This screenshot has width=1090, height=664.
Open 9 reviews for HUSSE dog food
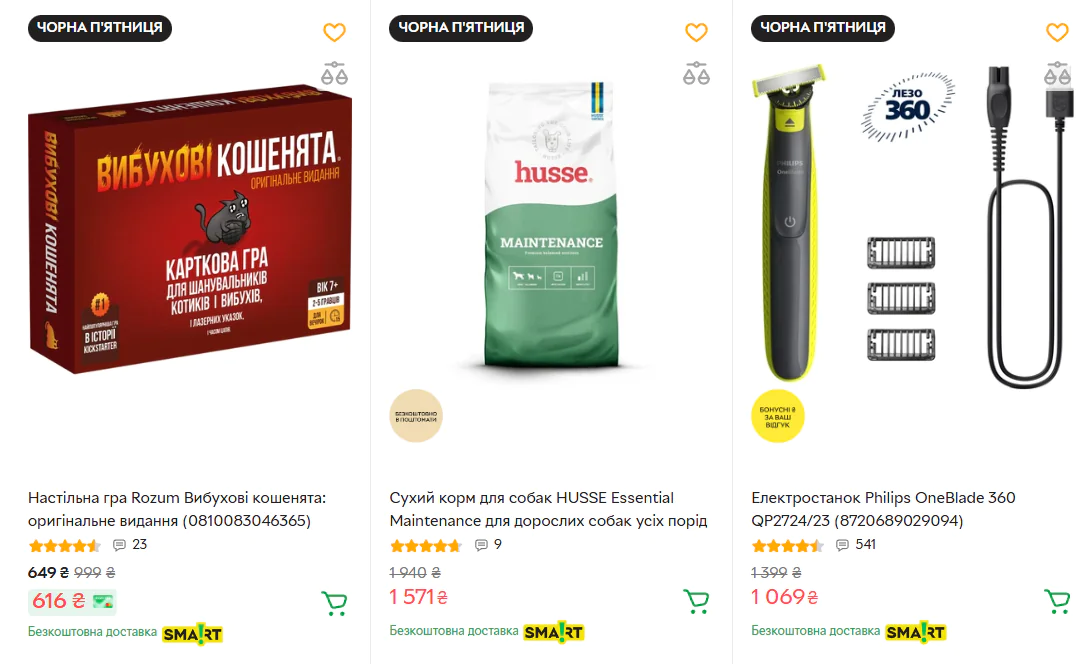488,544
